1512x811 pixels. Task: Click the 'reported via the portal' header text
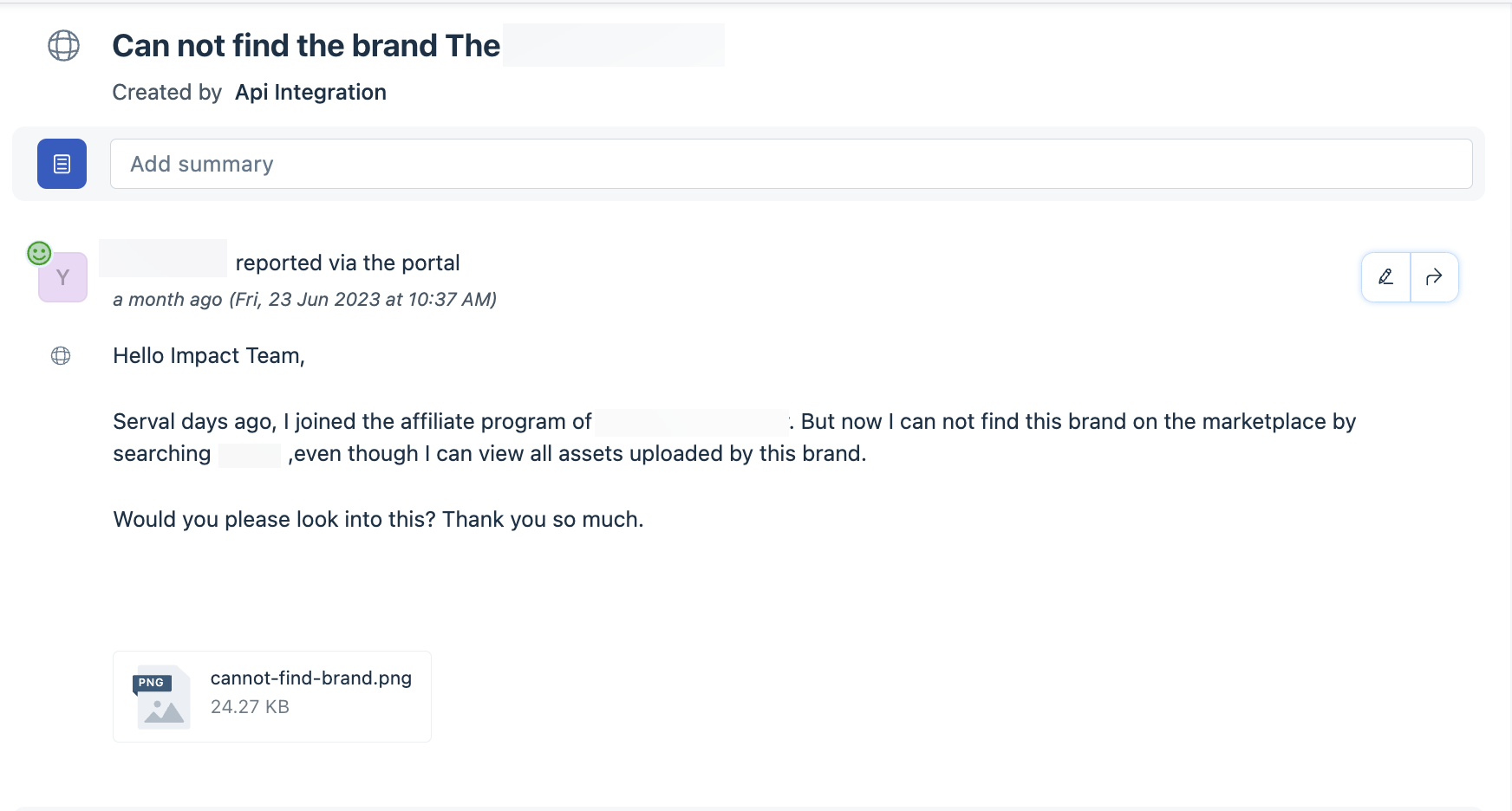pos(347,263)
